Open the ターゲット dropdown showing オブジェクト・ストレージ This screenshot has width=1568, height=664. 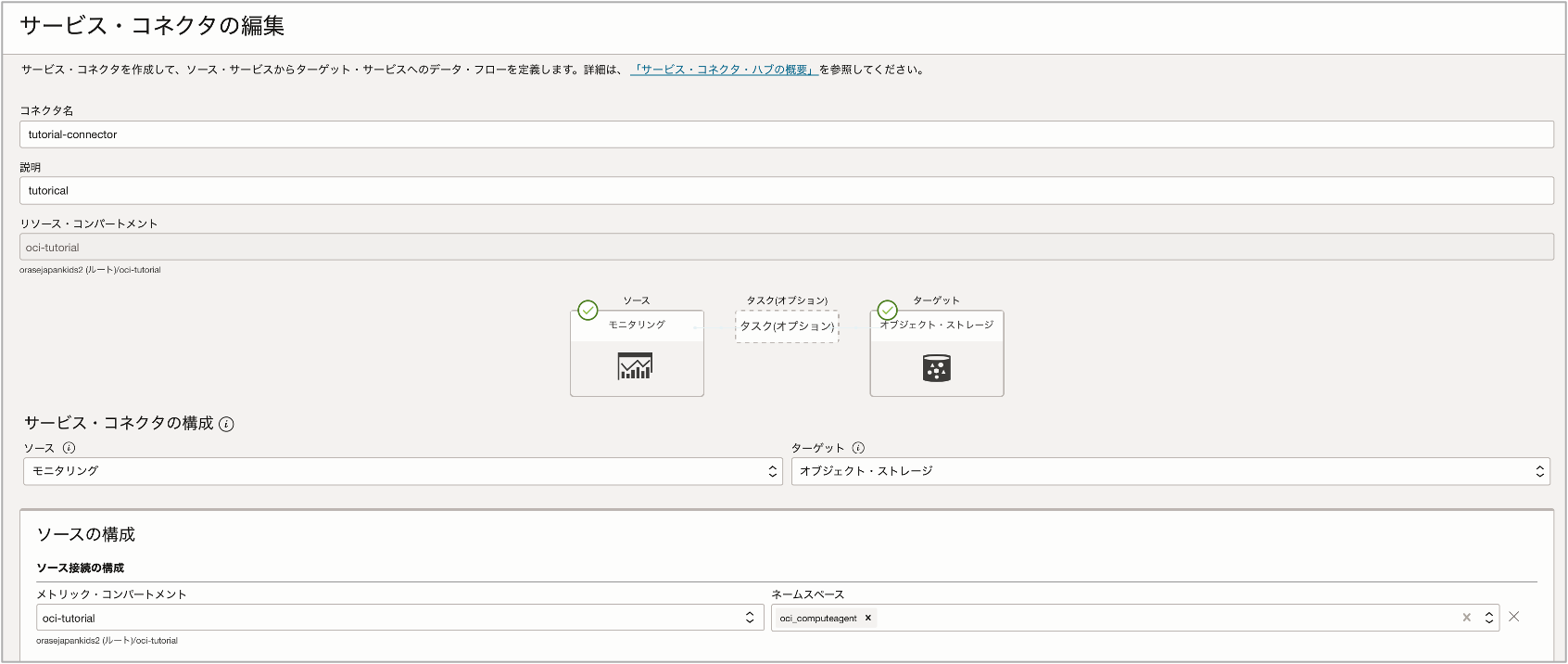[1170, 471]
